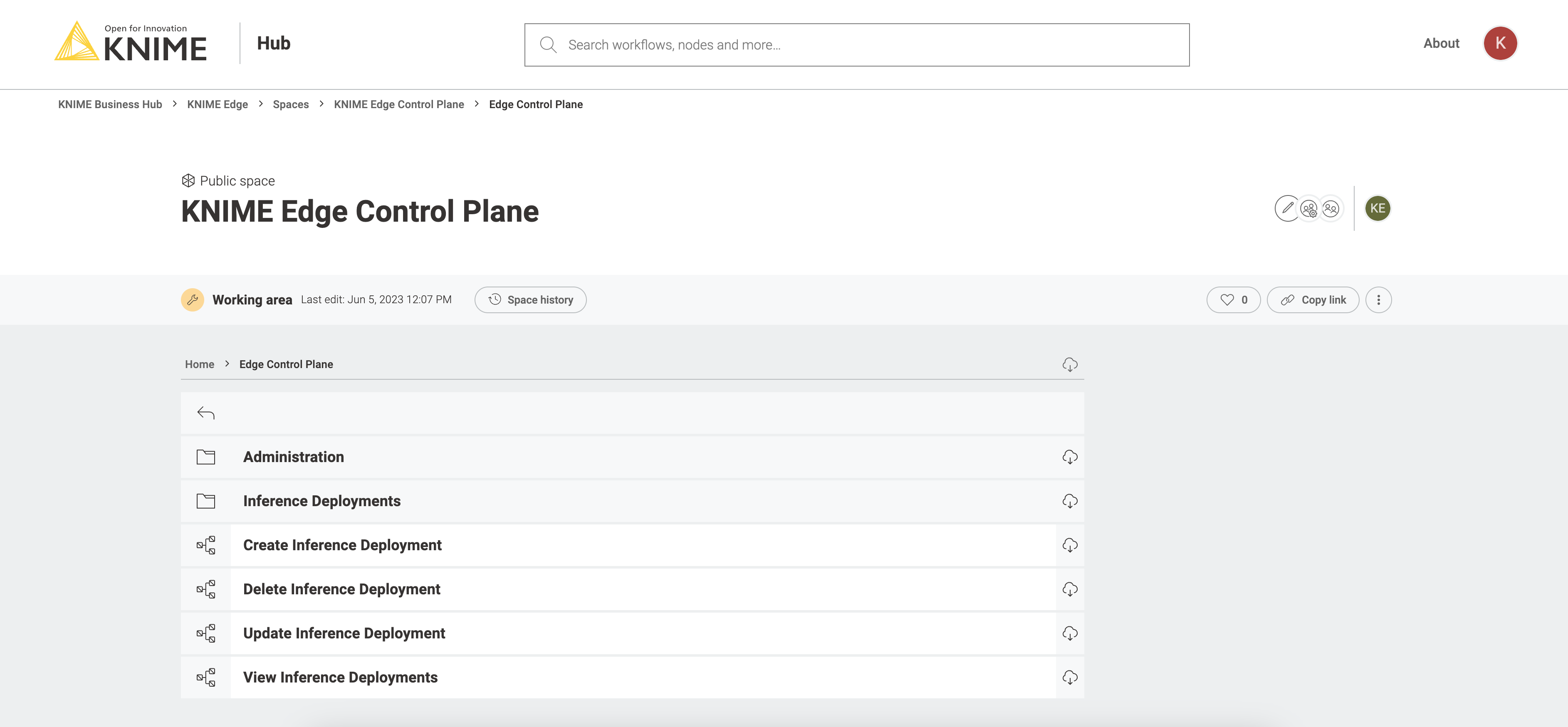Open the user profile avatar K
The image size is (1568, 727).
pyautogui.click(x=1500, y=43)
